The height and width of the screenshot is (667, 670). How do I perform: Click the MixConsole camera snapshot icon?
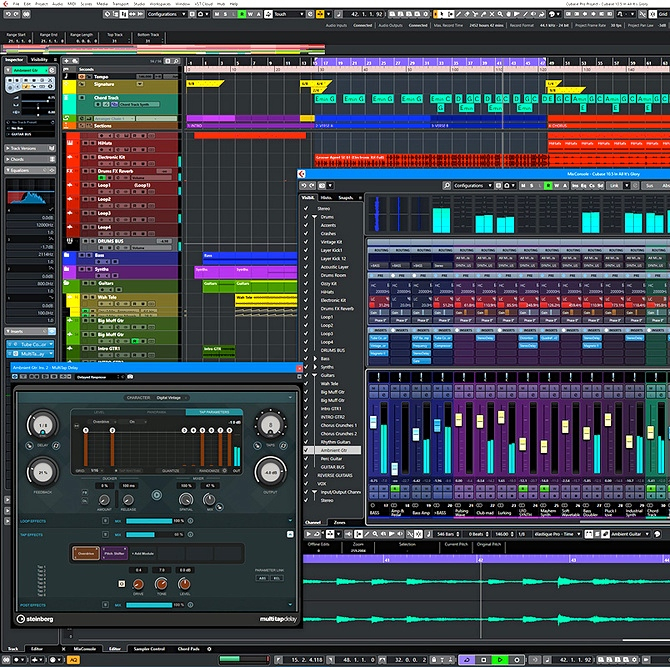pyautogui.click(x=322, y=185)
